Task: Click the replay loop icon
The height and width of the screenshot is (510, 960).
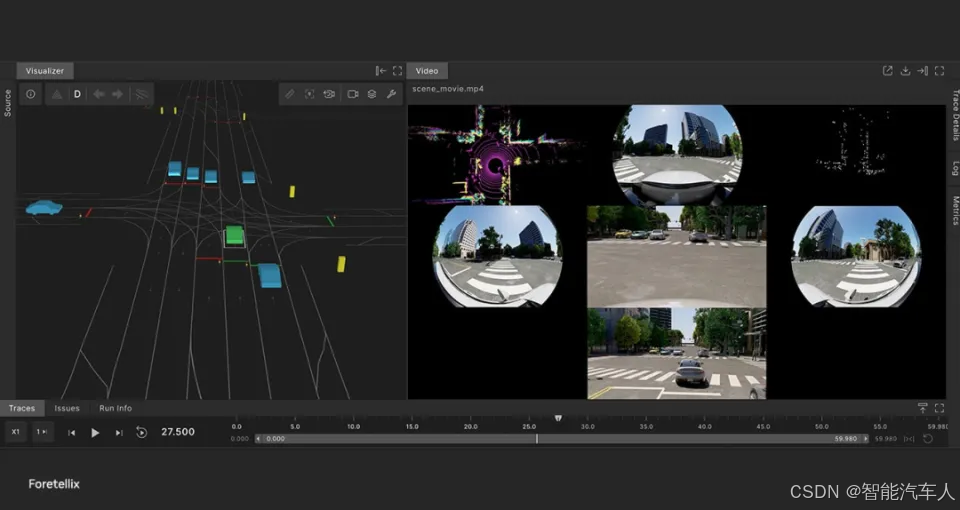Action: 141,433
